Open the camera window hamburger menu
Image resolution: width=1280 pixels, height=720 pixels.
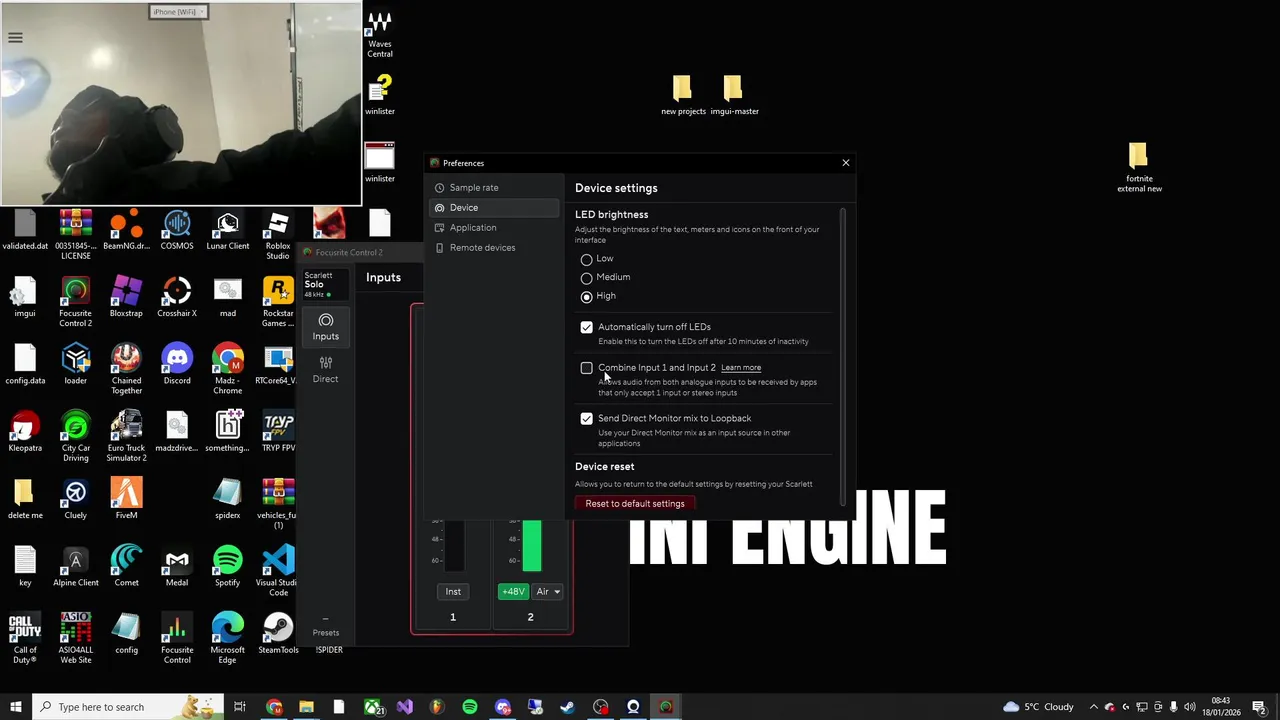15,38
